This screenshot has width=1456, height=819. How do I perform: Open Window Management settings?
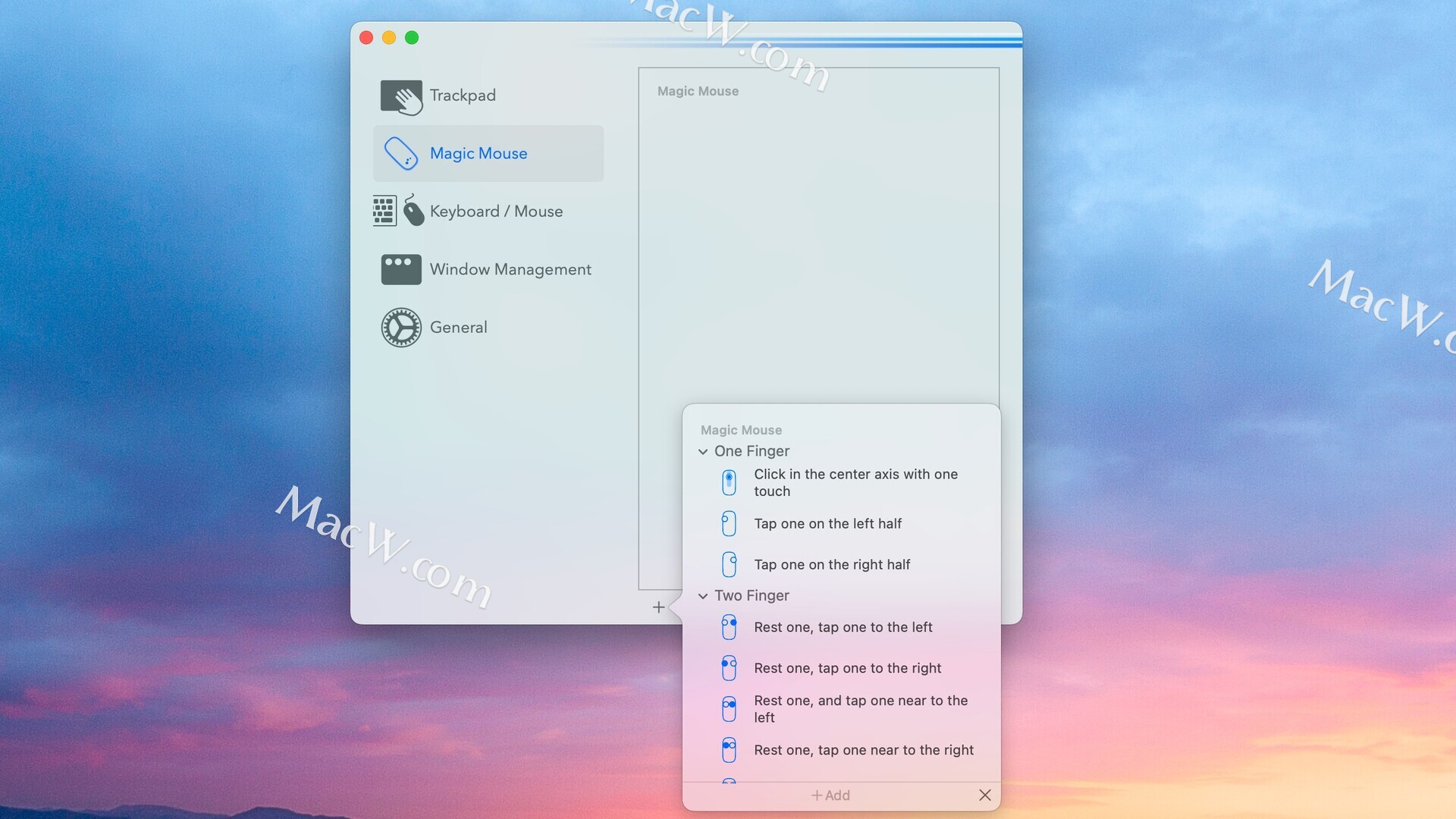click(488, 269)
